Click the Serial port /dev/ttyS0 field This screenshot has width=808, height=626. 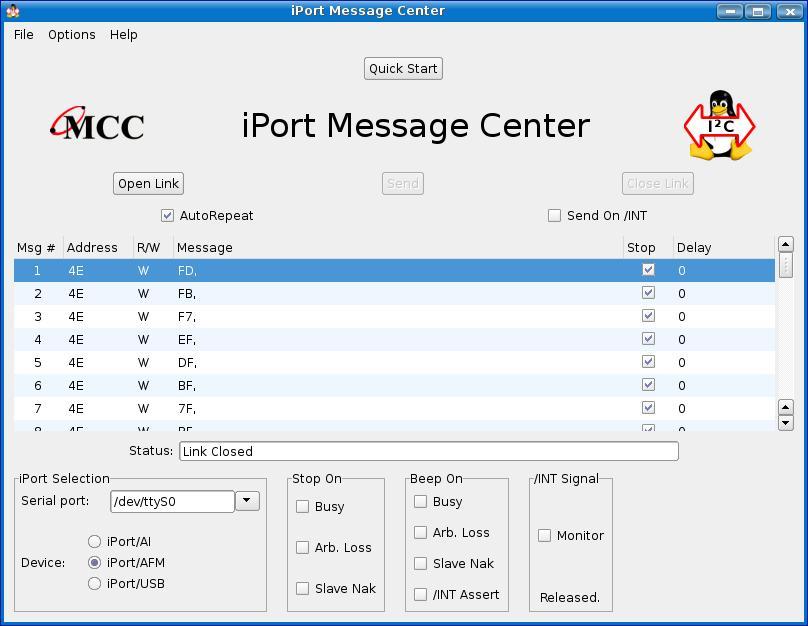(173, 501)
